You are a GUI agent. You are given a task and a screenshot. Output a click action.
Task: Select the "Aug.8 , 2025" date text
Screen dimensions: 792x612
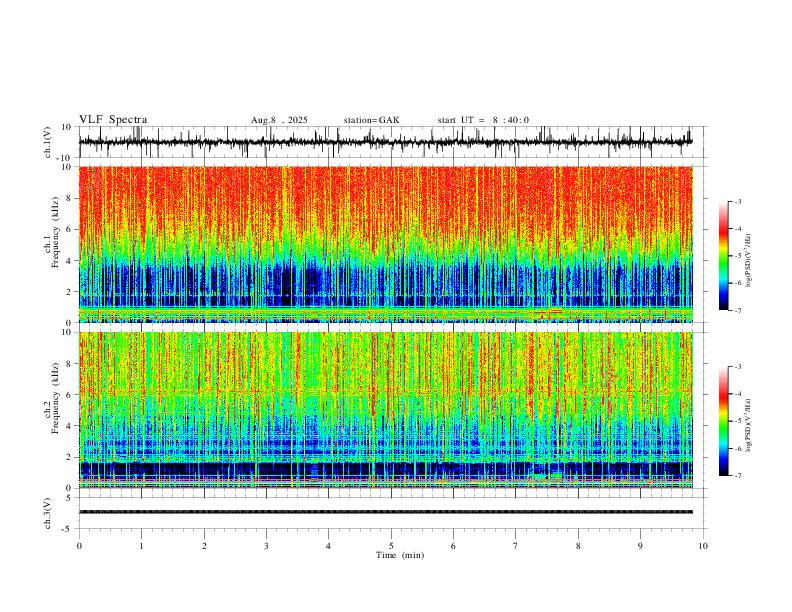[279, 120]
